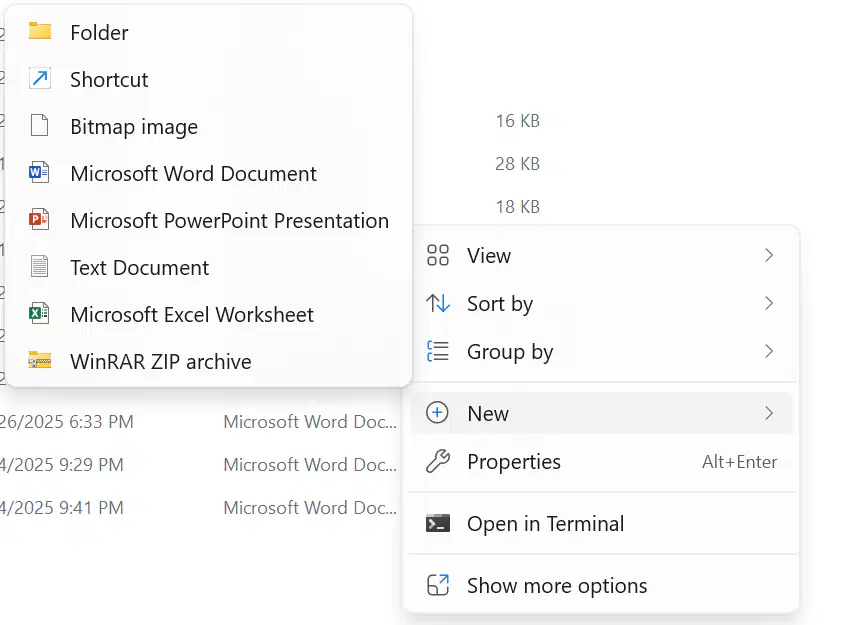Image resolution: width=841 pixels, height=625 pixels.
Task: Open the View menu entry
Action: (601, 255)
